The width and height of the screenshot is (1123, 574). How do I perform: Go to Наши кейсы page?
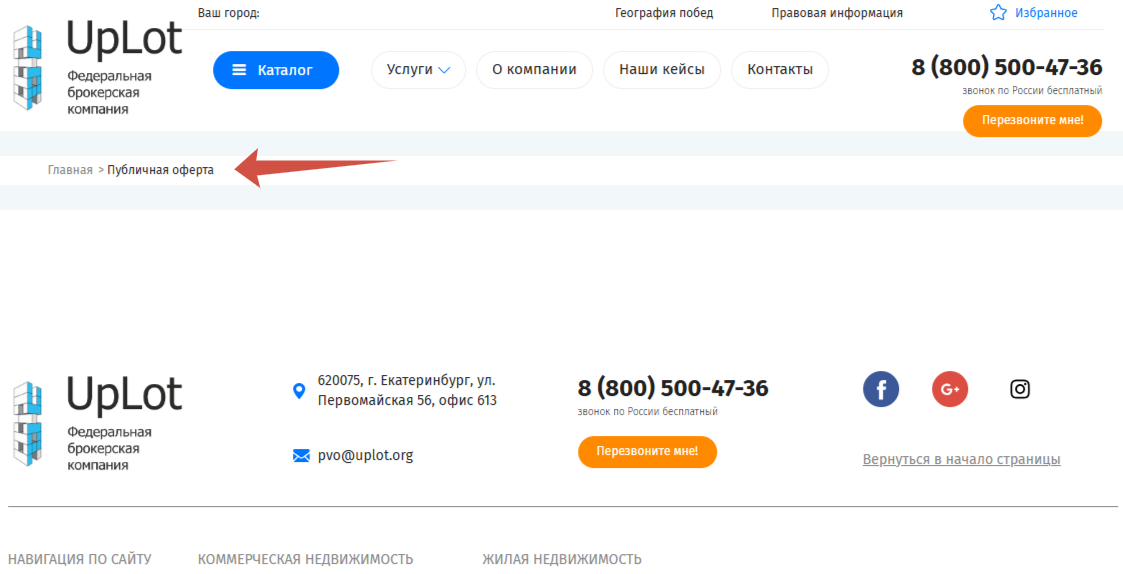[662, 70]
